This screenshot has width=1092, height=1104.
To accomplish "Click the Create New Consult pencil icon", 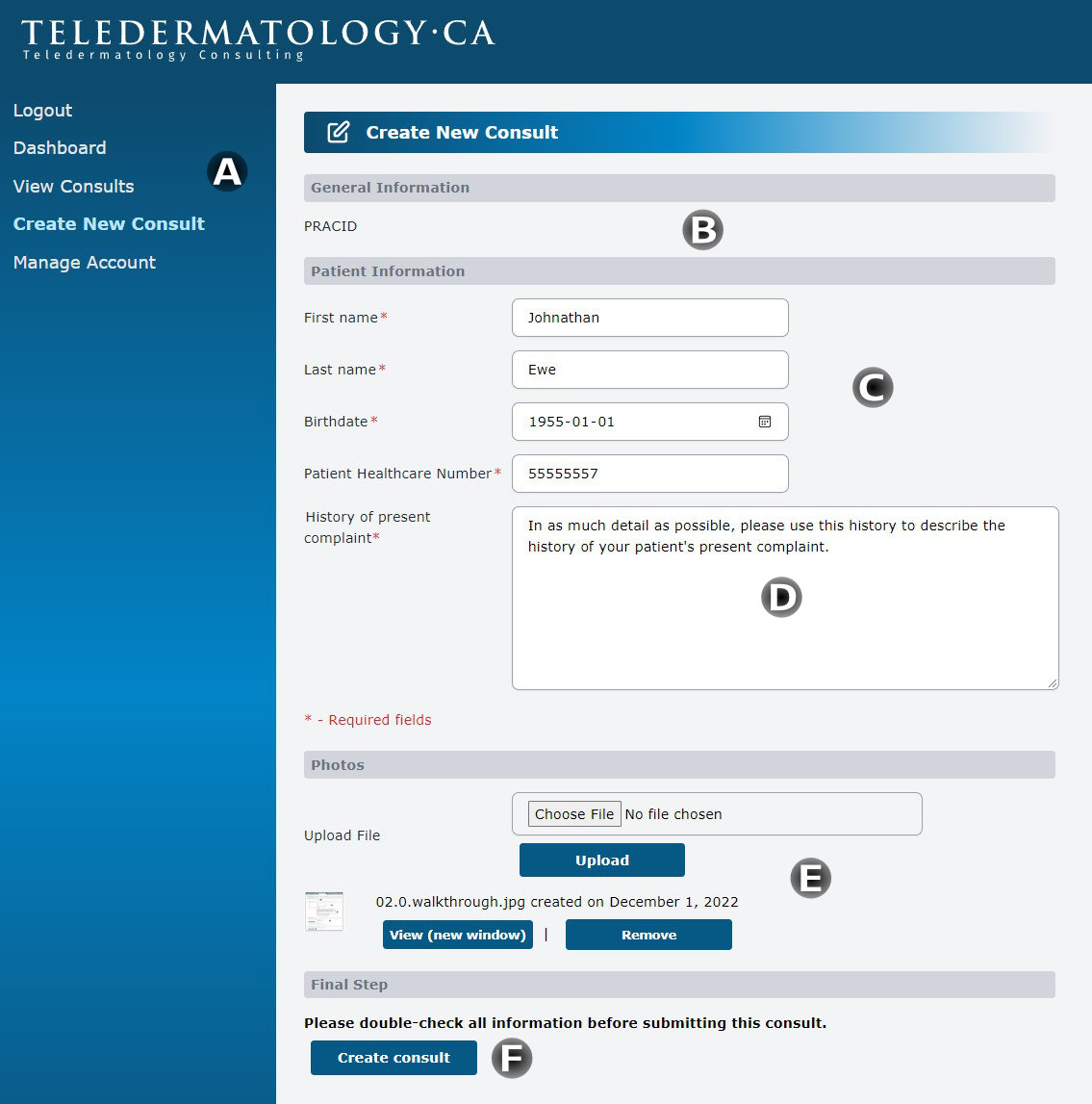I will [x=338, y=133].
